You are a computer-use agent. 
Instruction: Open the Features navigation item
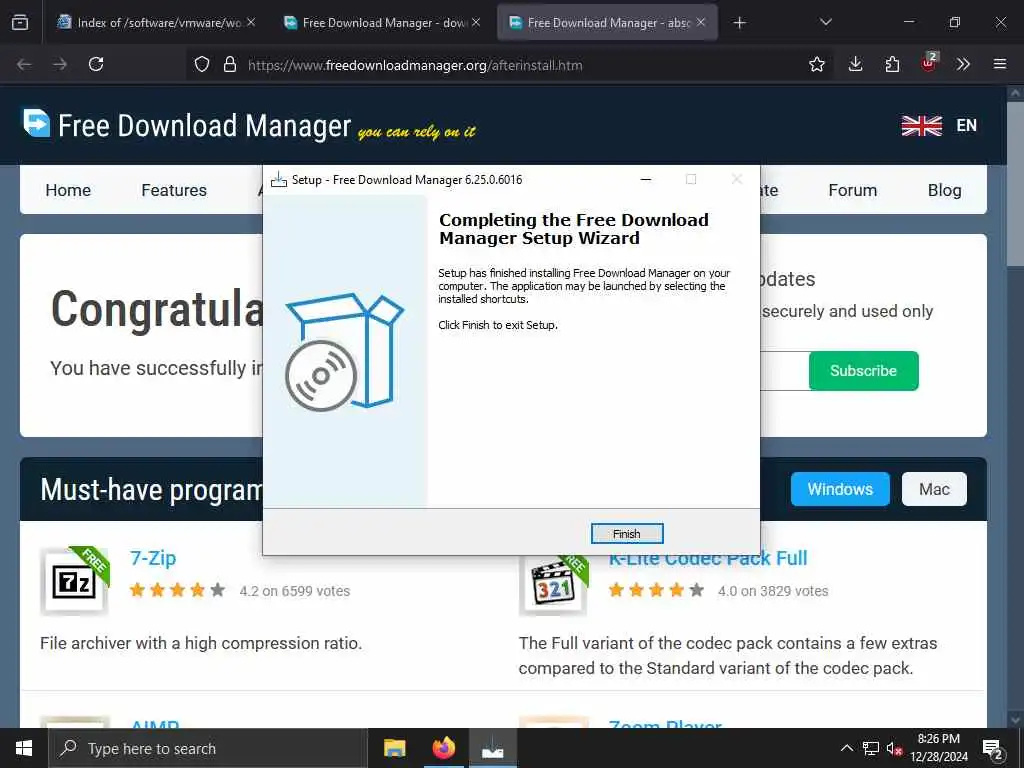point(174,190)
